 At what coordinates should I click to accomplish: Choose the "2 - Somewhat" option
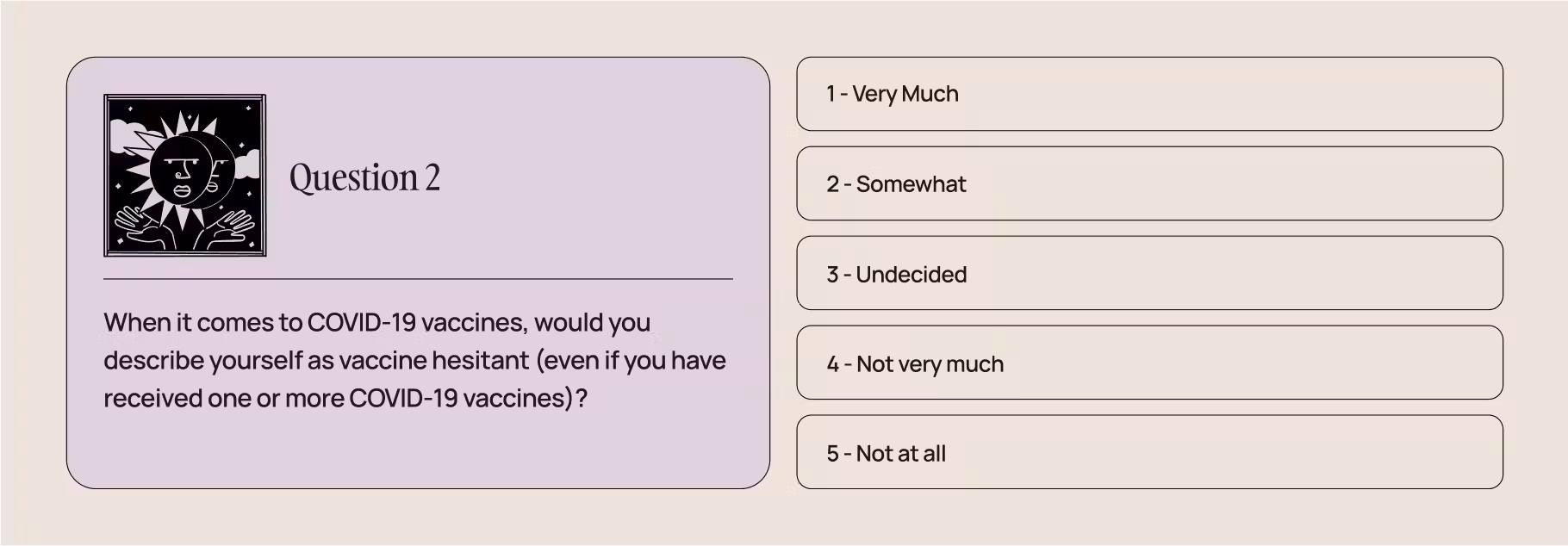pyautogui.click(x=1149, y=183)
